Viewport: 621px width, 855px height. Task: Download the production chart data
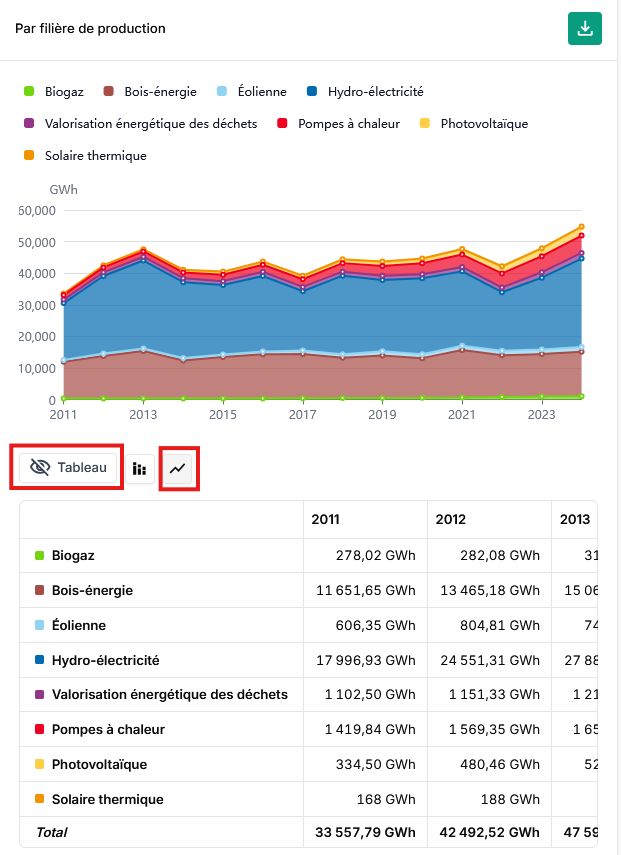pyautogui.click(x=584, y=28)
